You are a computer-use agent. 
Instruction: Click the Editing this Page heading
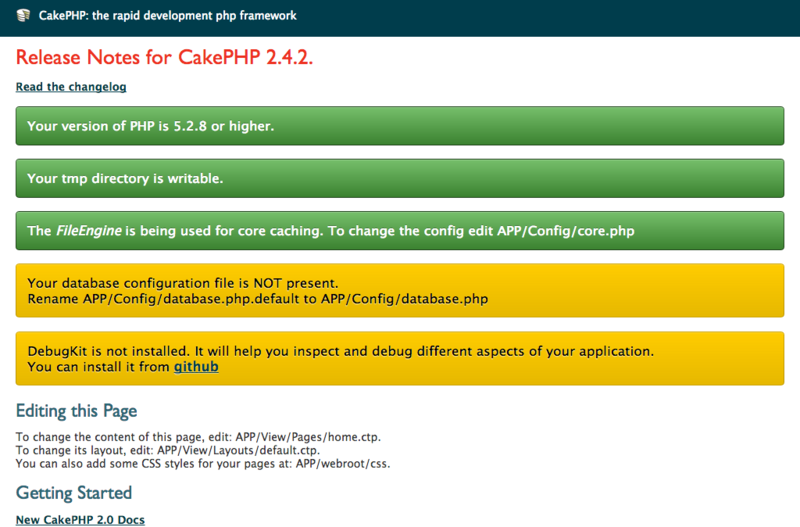point(77,411)
